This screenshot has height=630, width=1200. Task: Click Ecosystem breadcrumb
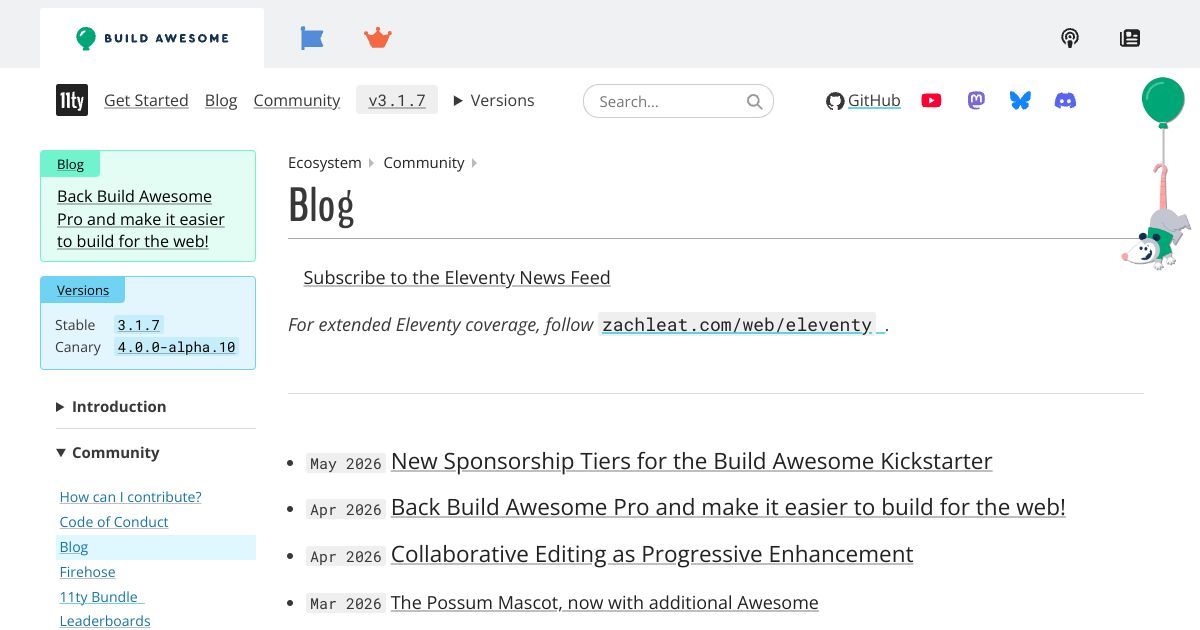[325, 162]
